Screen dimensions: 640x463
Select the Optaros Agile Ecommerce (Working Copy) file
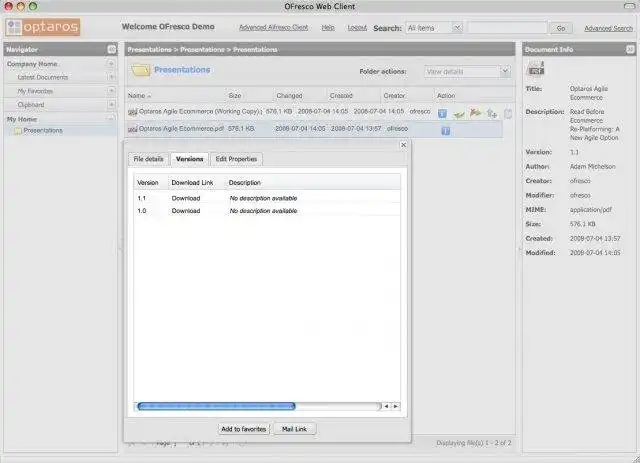200,111
